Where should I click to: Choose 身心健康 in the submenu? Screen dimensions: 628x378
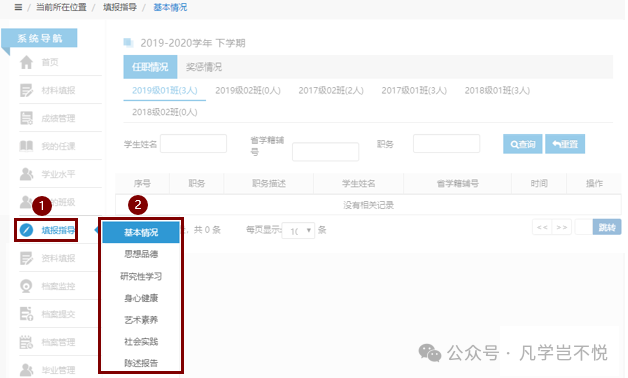[141, 298]
